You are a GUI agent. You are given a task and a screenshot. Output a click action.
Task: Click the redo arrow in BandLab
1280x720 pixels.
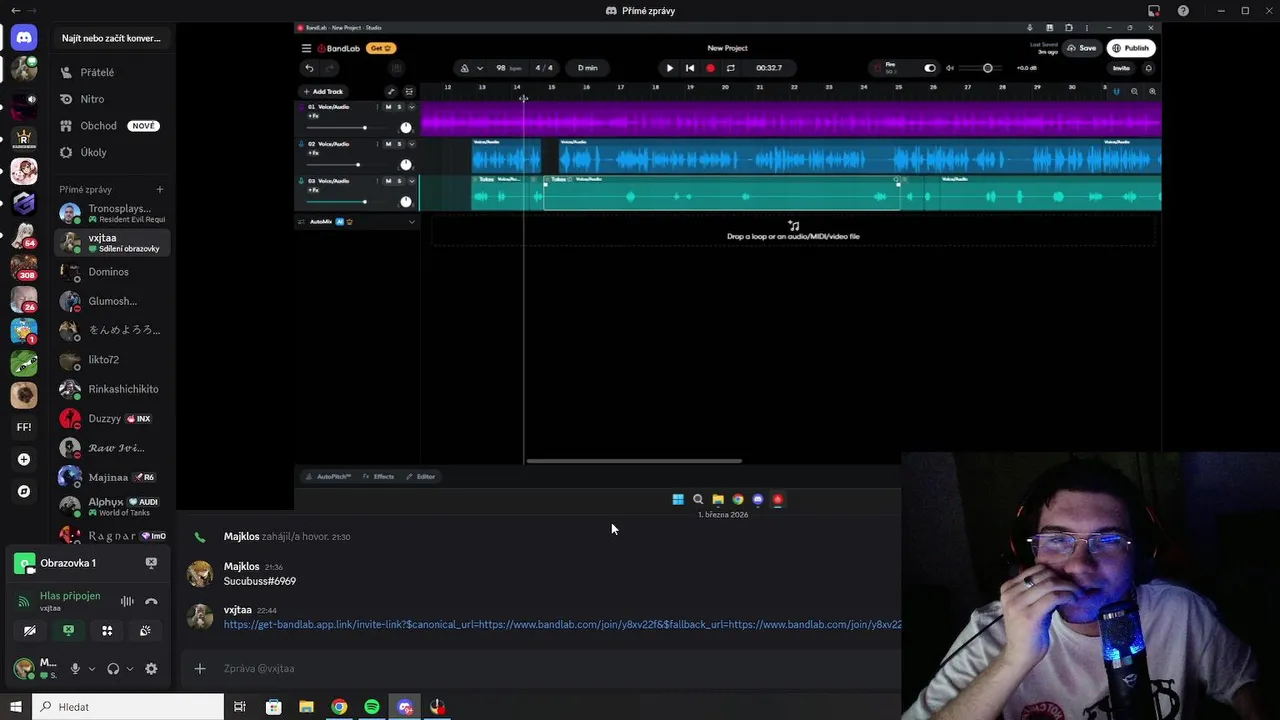[330, 68]
